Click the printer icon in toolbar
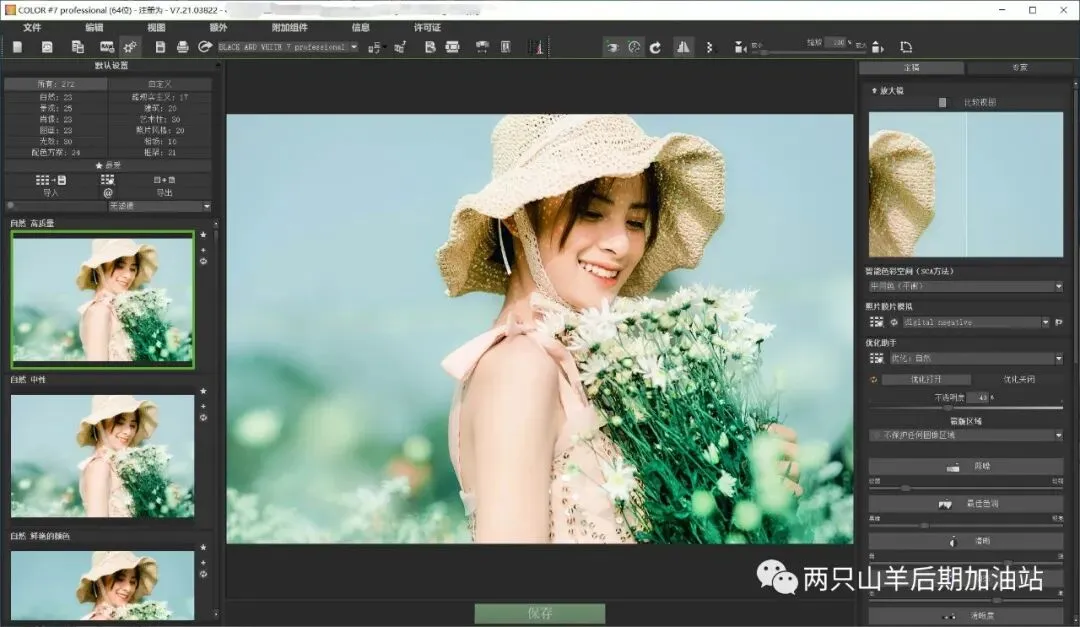Image resolution: width=1080 pixels, height=627 pixels. point(183,47)
